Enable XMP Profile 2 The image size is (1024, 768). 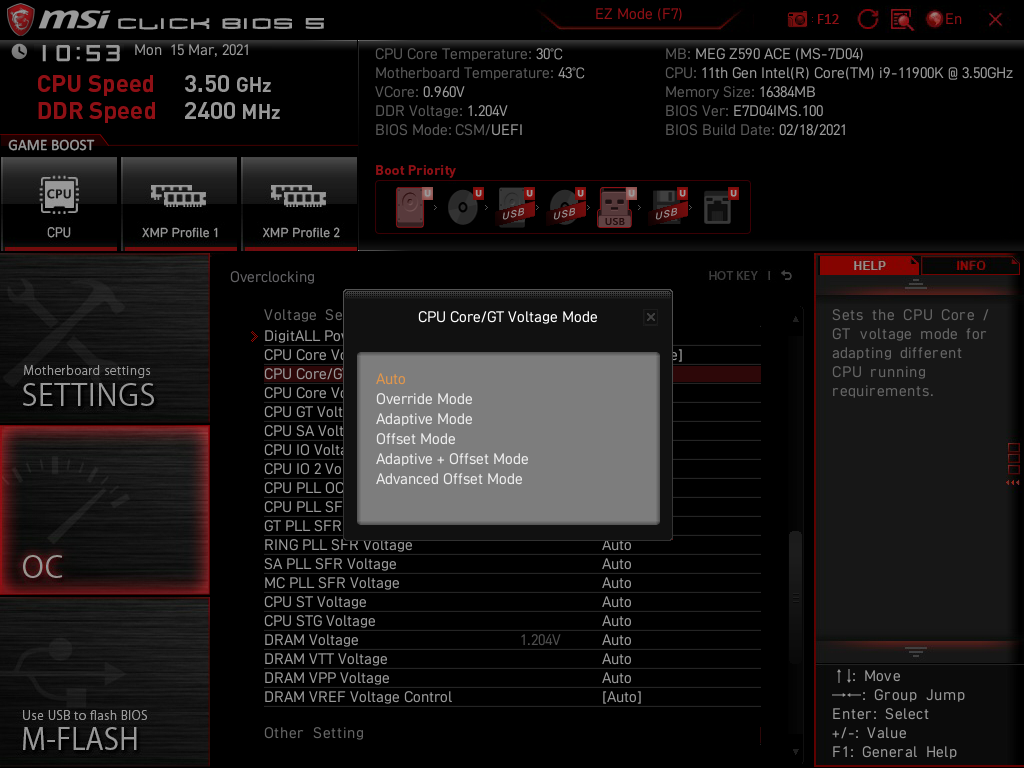[300, 204]
